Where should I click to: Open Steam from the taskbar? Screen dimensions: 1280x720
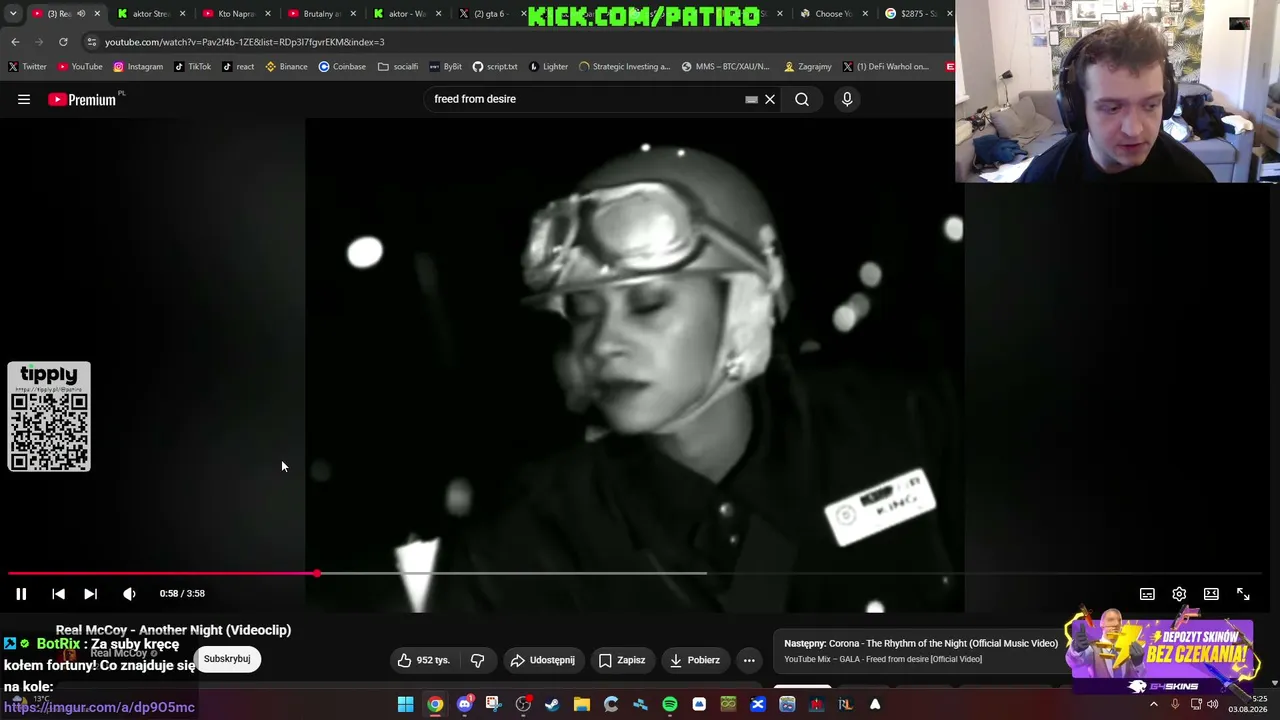pos(552,705)
